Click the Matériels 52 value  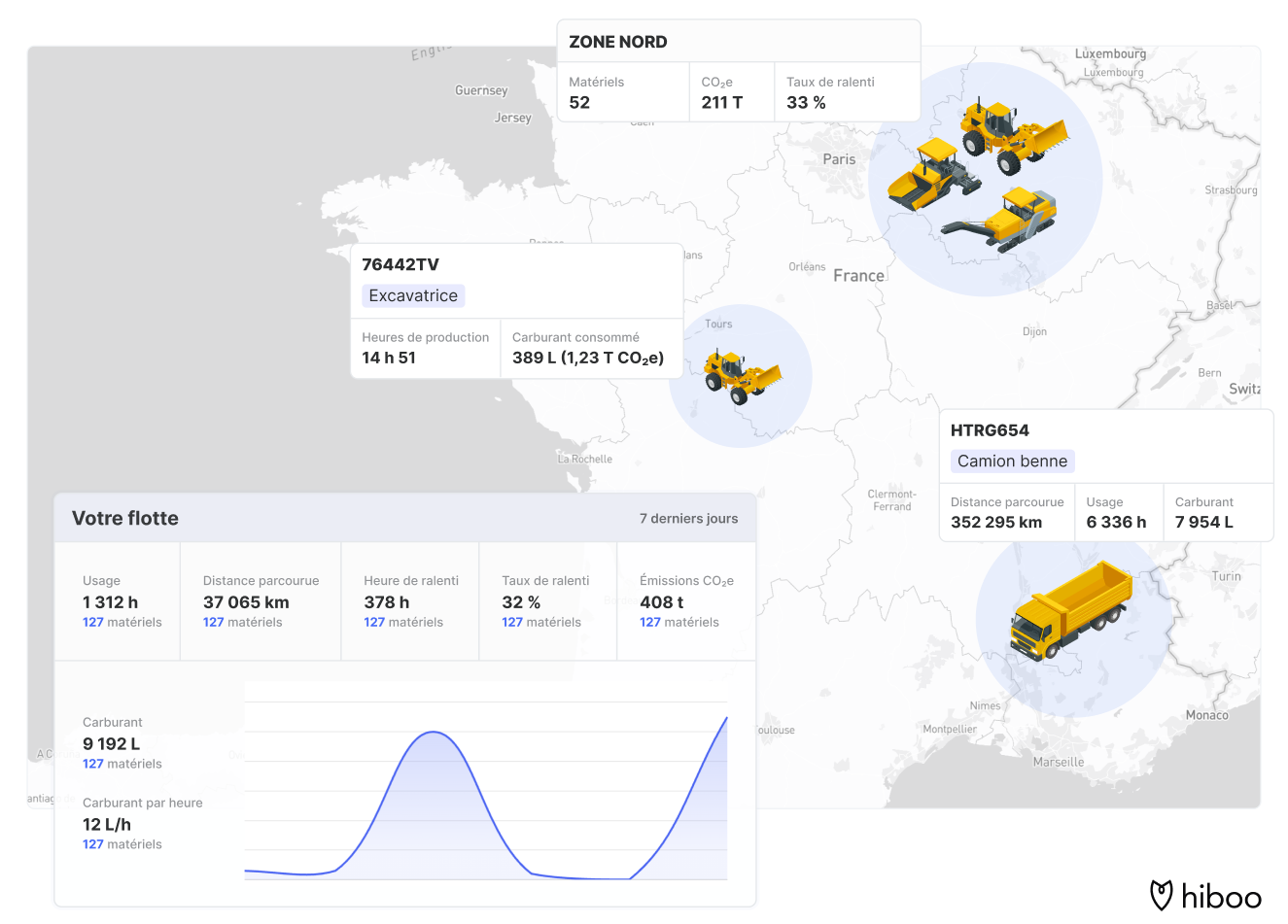point(579,102)
